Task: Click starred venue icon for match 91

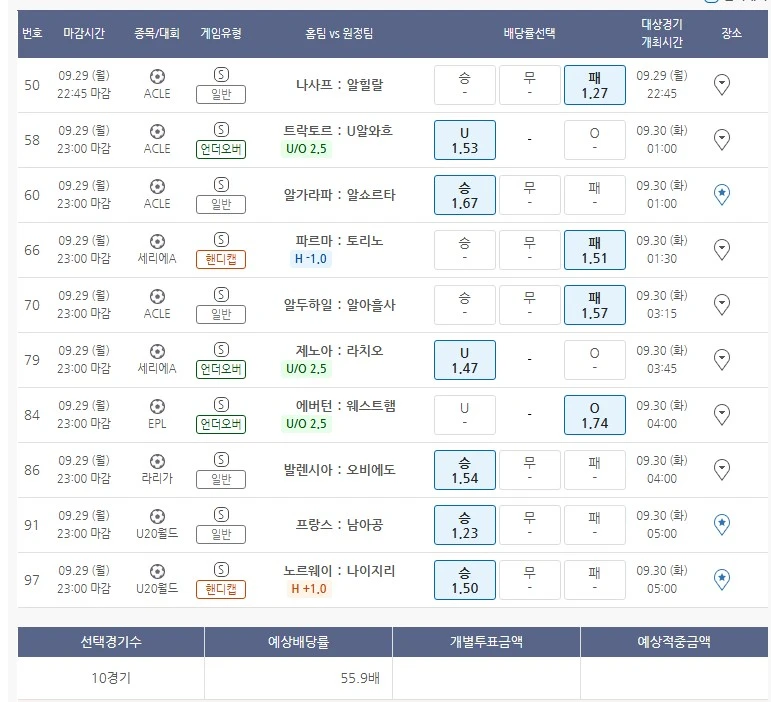Action: click(721, 524)
